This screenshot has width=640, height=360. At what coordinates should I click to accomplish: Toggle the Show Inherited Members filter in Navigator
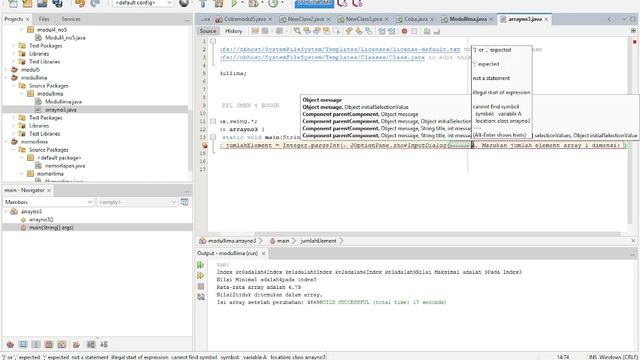tap(10, 344)
